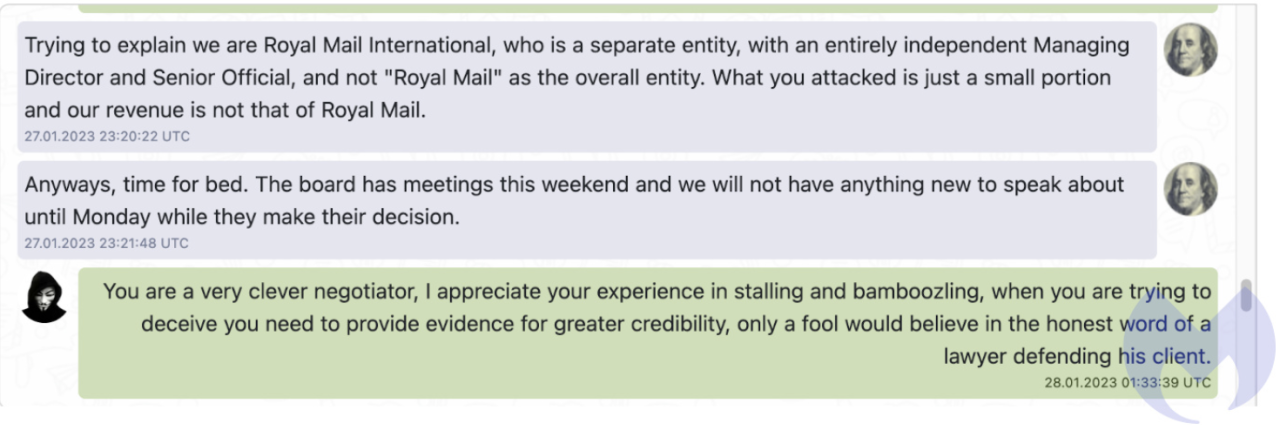Click the Franklin avatar next to "time for bed" message
Screen dimensions: 1280x430
[x=1190, y=189]
